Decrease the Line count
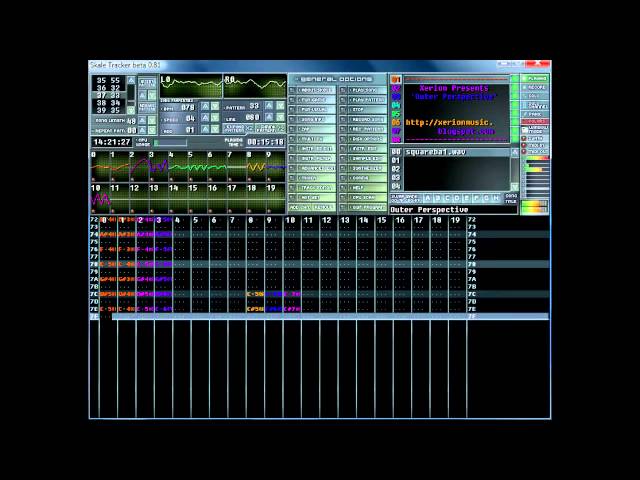640x480 pixels. coord(280,117)
